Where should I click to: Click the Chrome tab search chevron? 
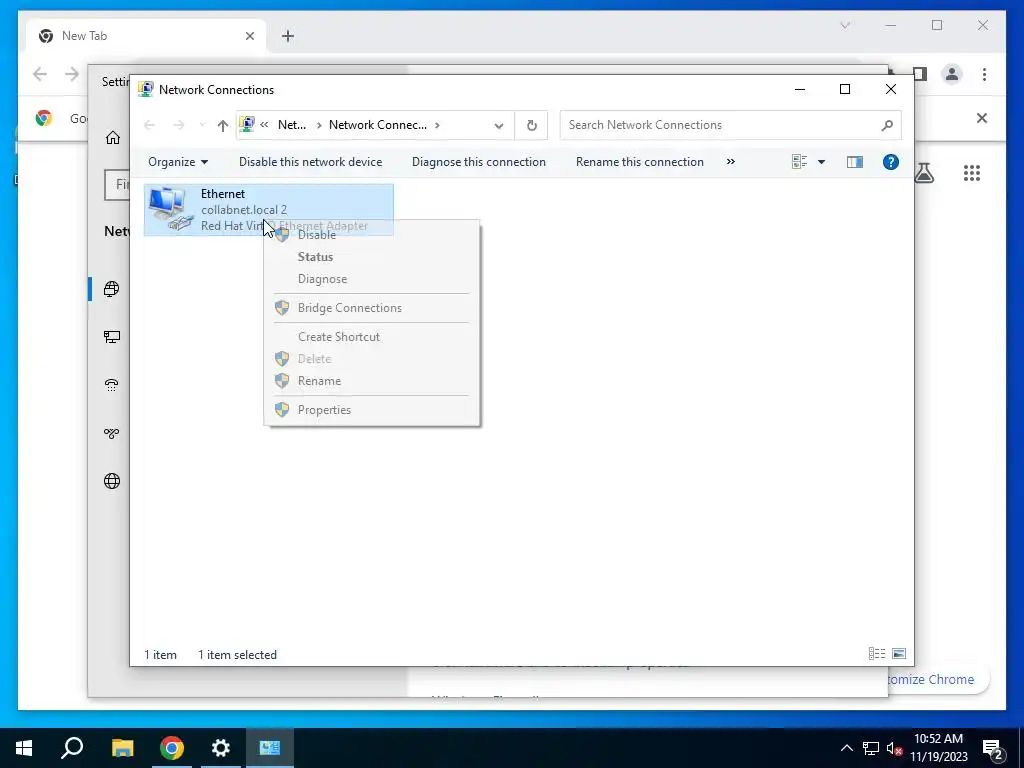[844, 25]
